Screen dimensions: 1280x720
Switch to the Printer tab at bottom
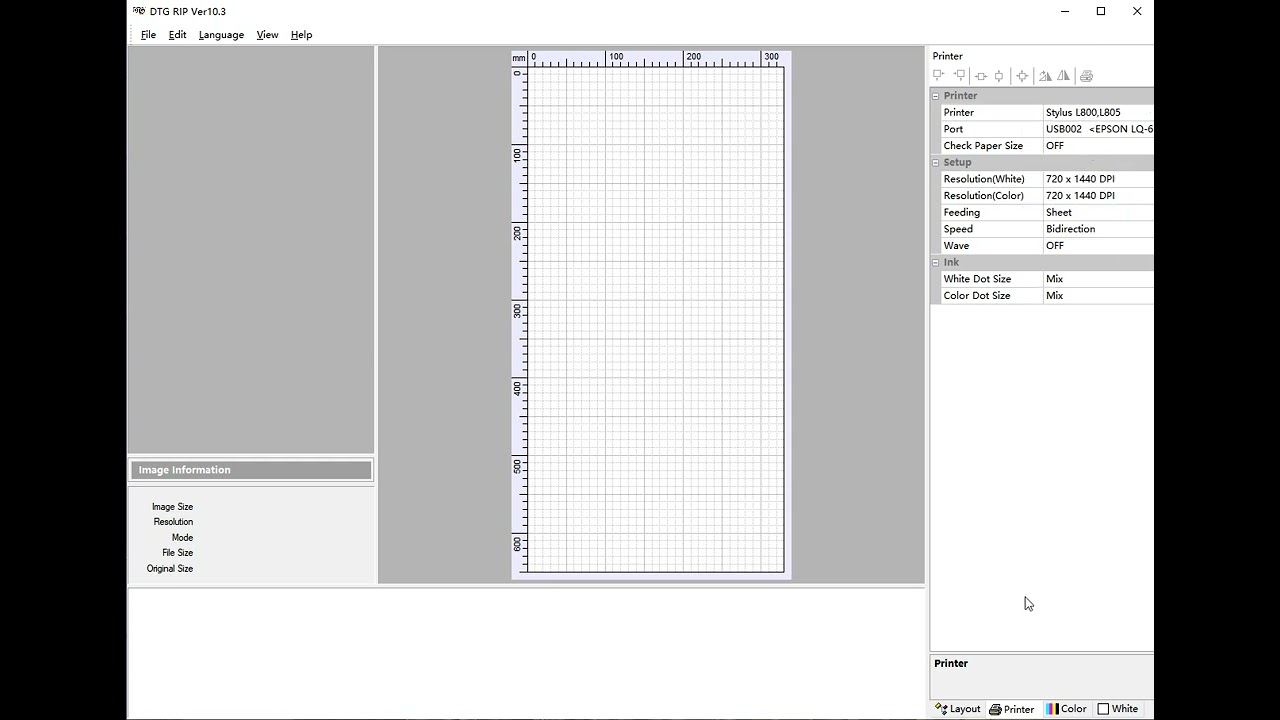(1012, 709)
